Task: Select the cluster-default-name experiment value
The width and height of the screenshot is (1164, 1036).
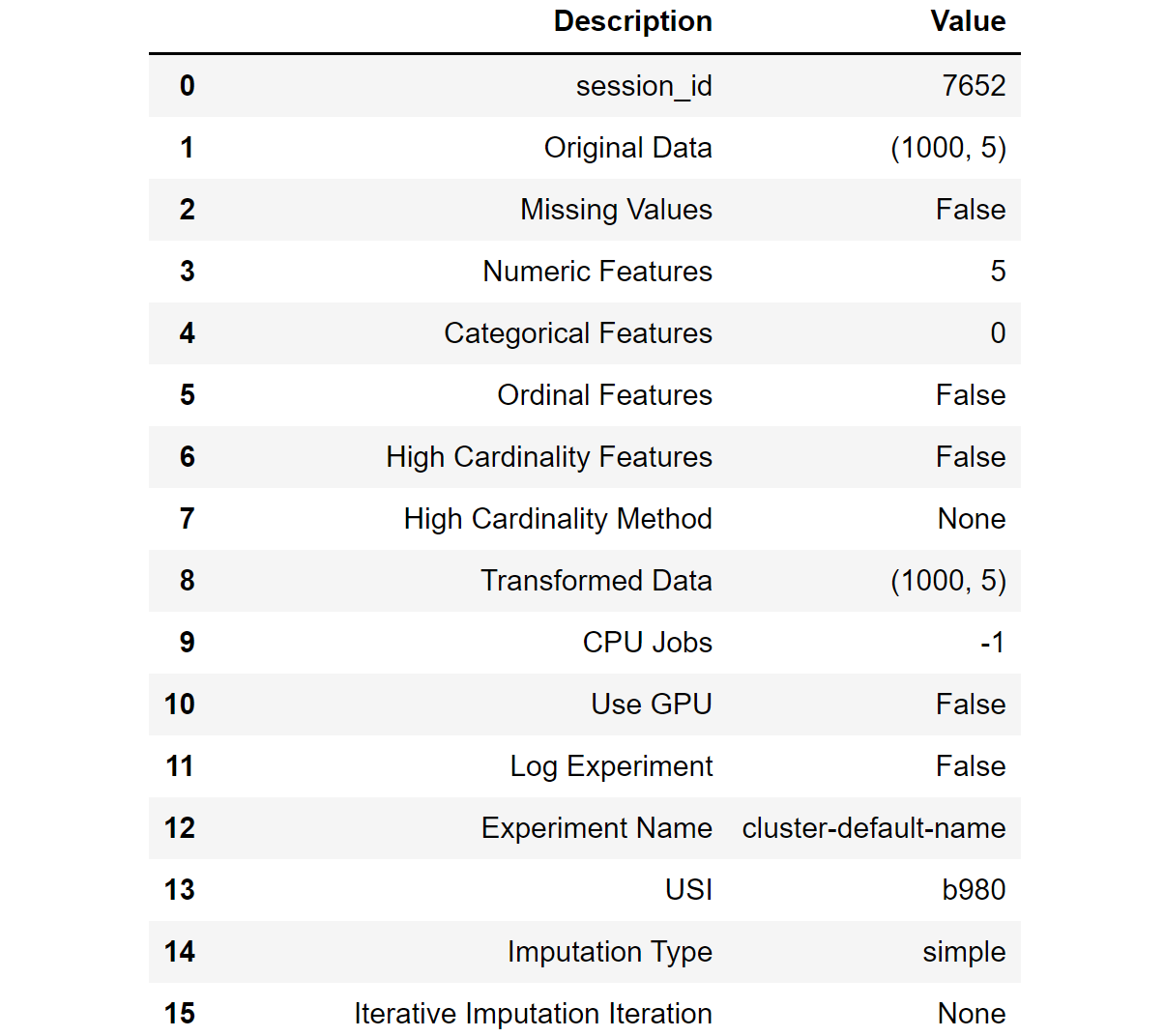Action: tap(874, 828)
